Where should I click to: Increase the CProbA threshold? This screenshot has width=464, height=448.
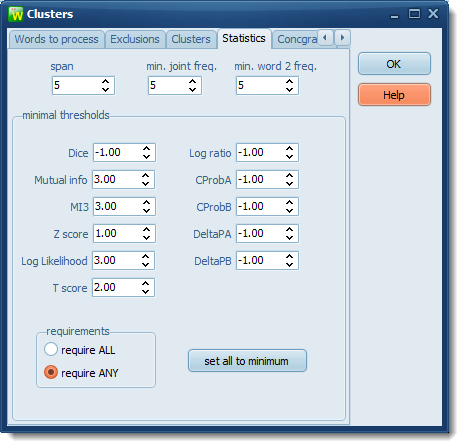(290, 175)
